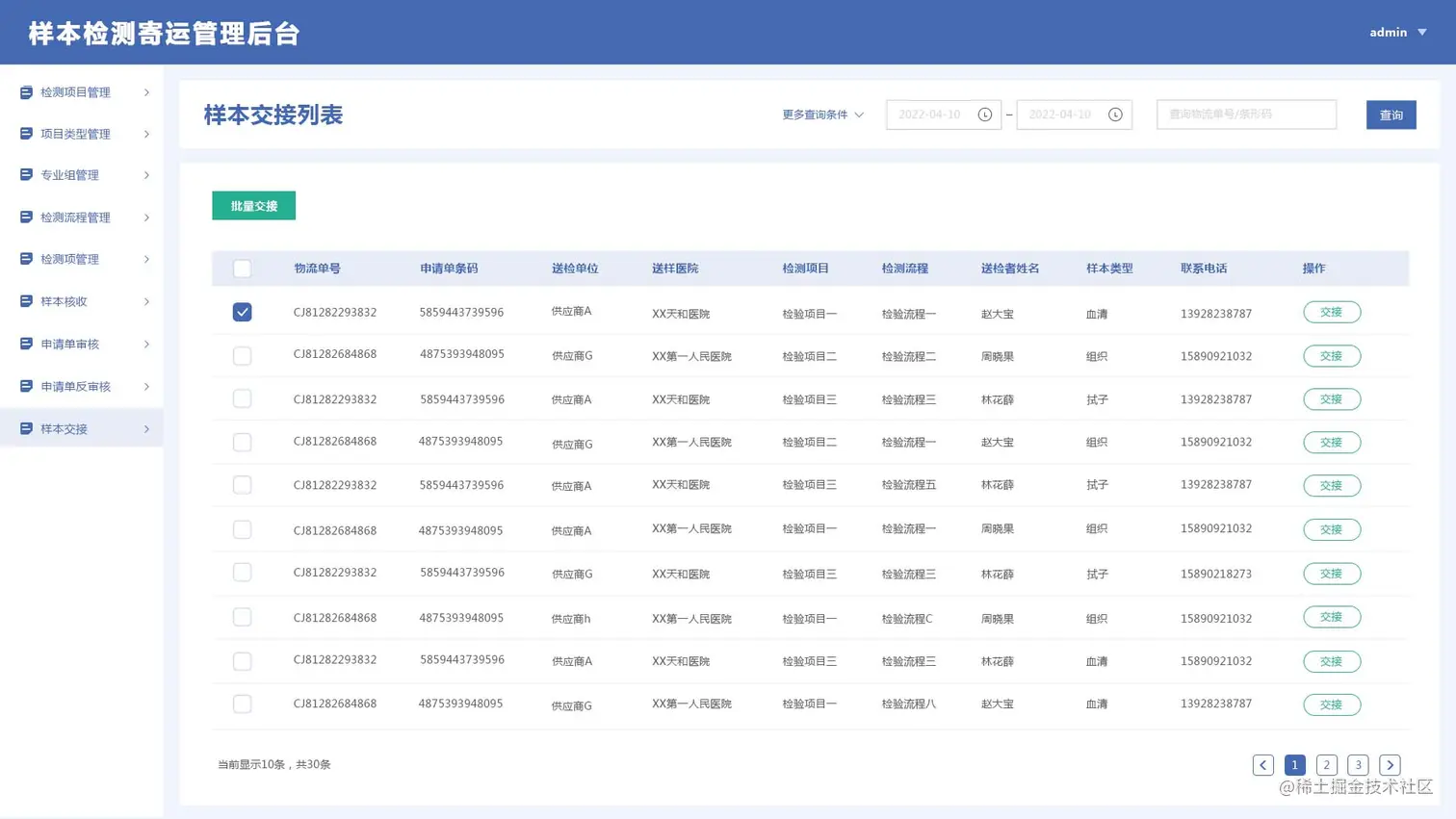Screen dimensions: 1456x819
Task: Open the 样本核收 menu label
Action: 64,301
